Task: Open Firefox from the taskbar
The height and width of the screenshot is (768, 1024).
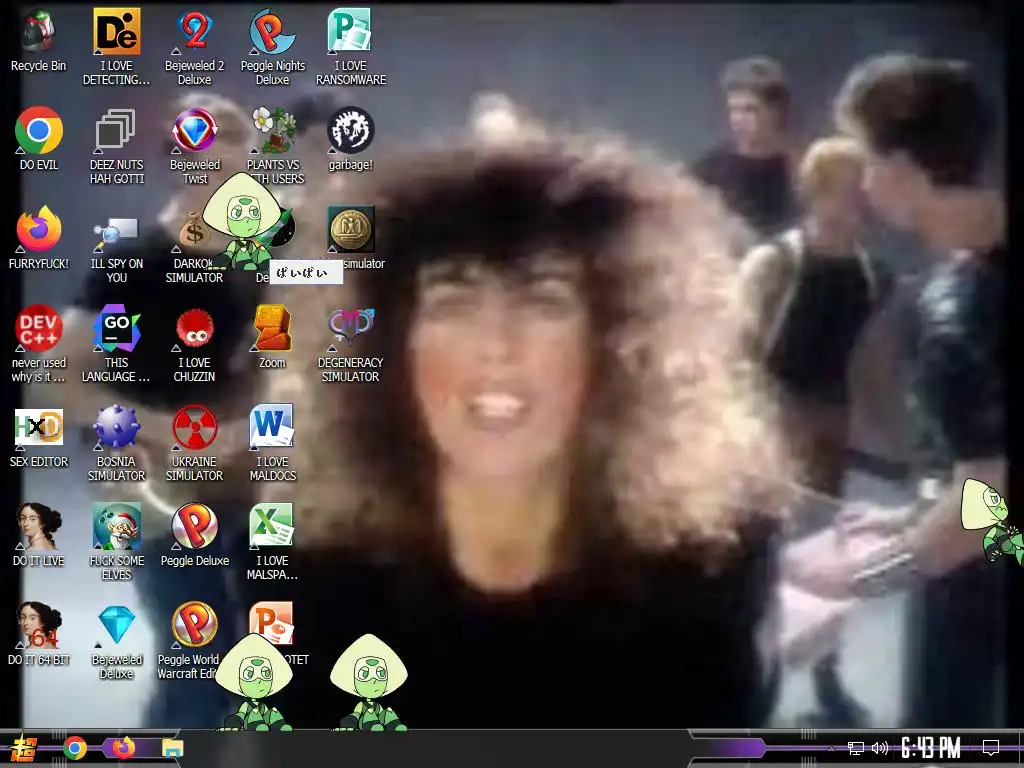Action: point(123,748)
